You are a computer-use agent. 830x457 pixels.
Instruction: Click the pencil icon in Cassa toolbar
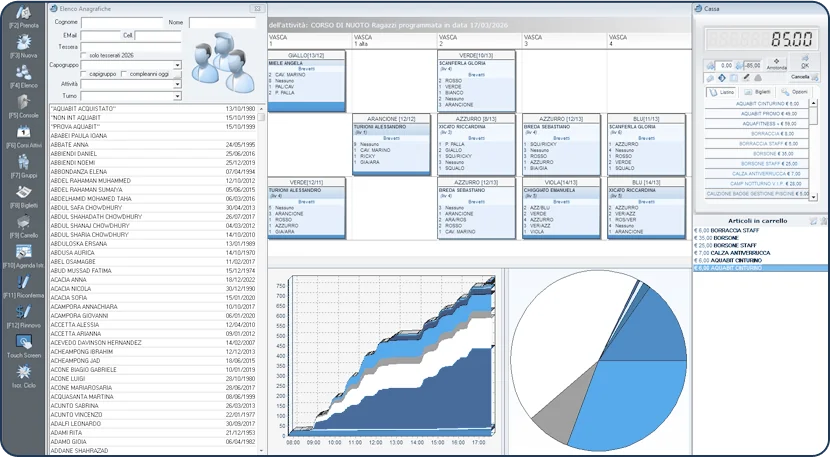[x=746, y=78]
